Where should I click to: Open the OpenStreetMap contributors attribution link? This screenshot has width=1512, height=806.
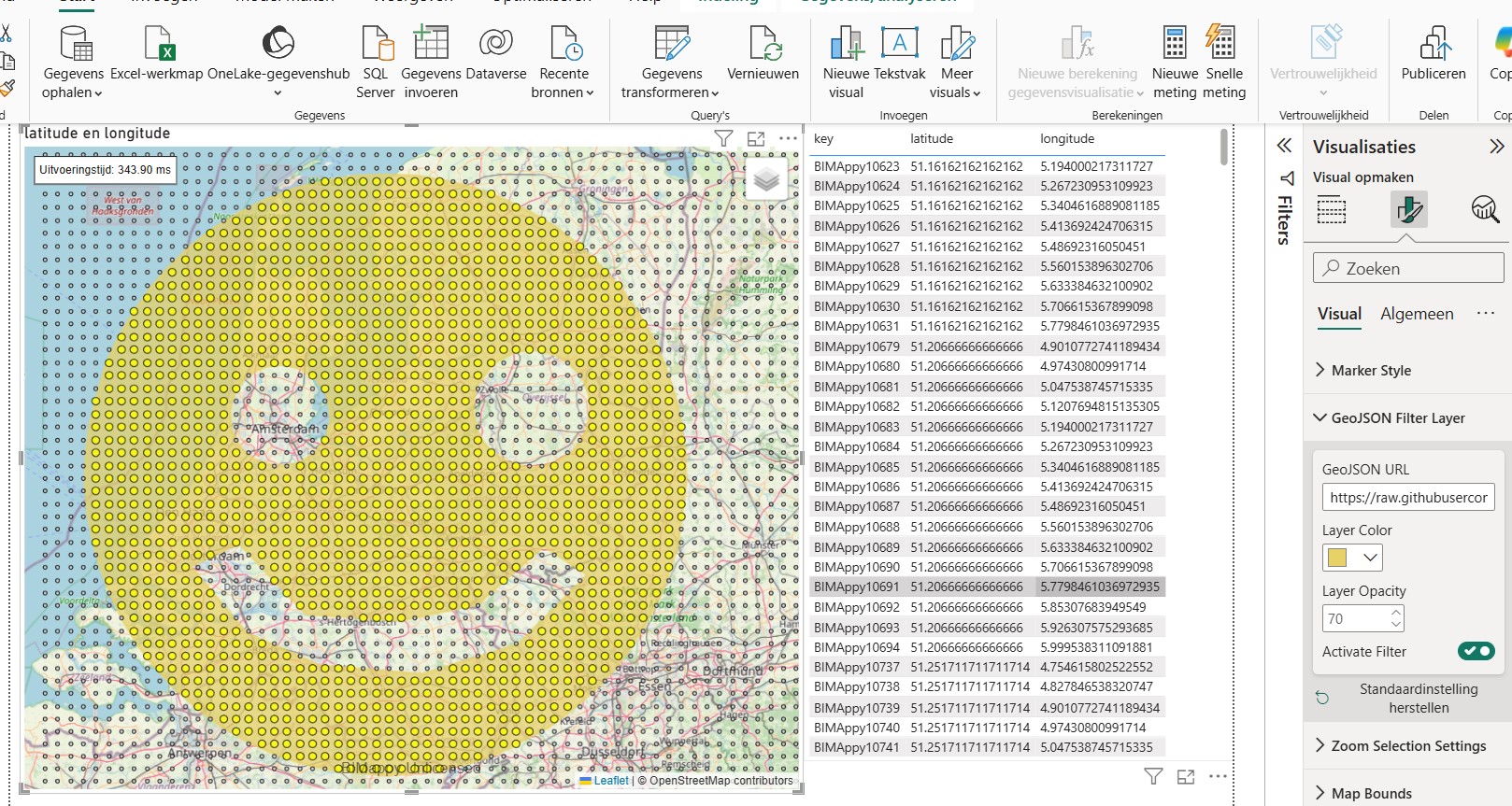click(x=721, y=781)
